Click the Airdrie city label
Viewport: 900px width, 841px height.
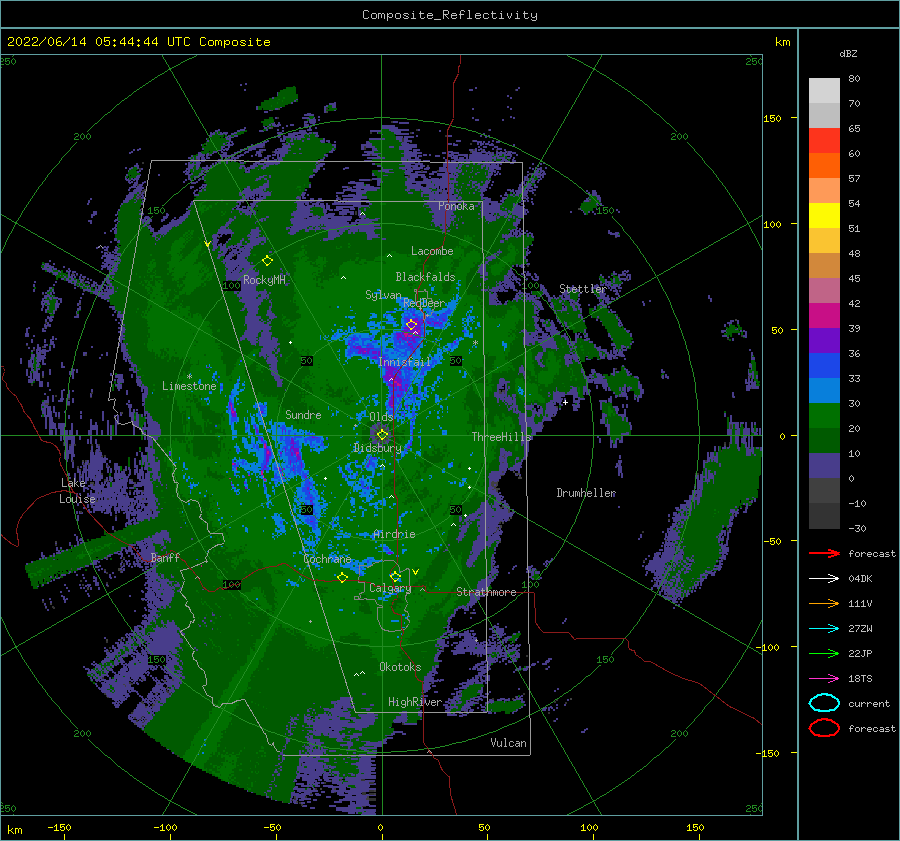pyautogui.click(x=394, y=534)
